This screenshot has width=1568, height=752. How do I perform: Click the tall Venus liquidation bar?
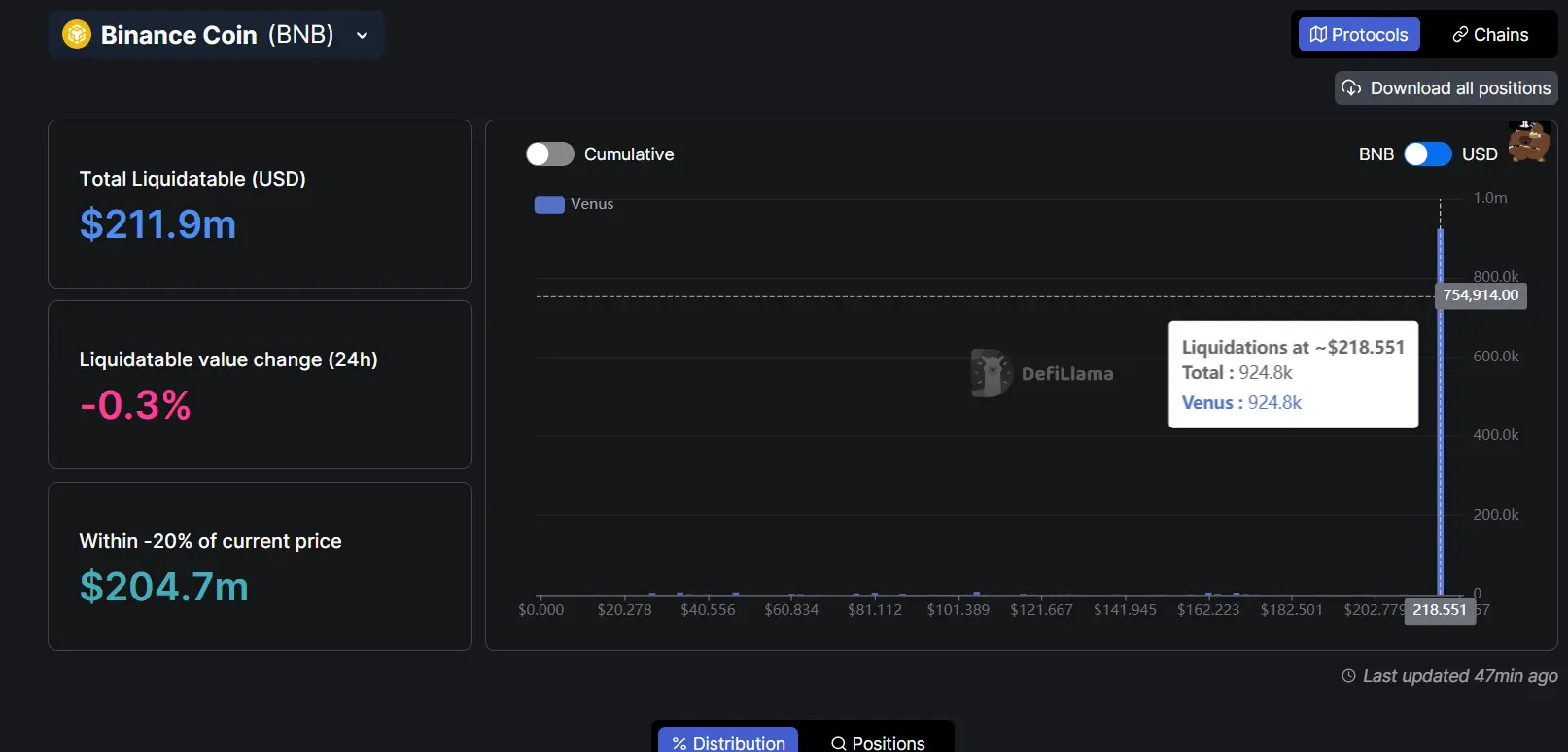coord(1441,411)
